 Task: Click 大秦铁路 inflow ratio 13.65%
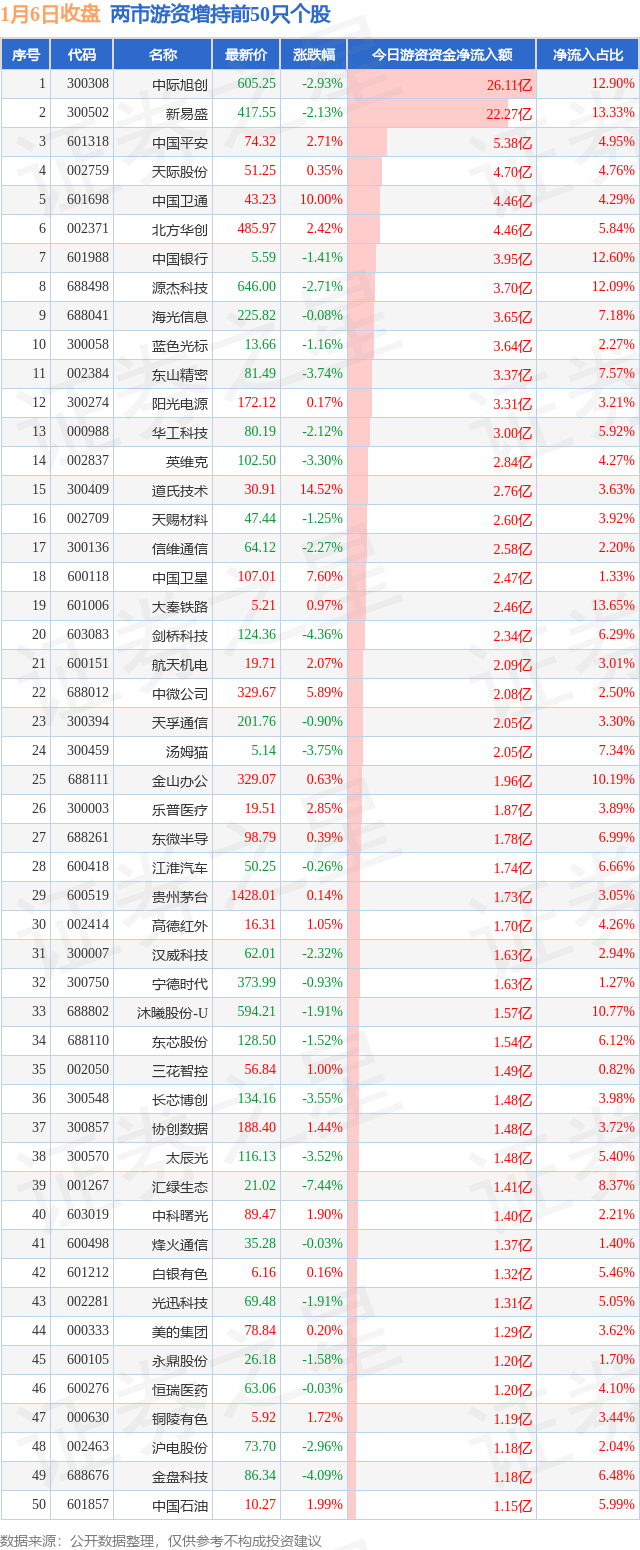coord(613,606)
